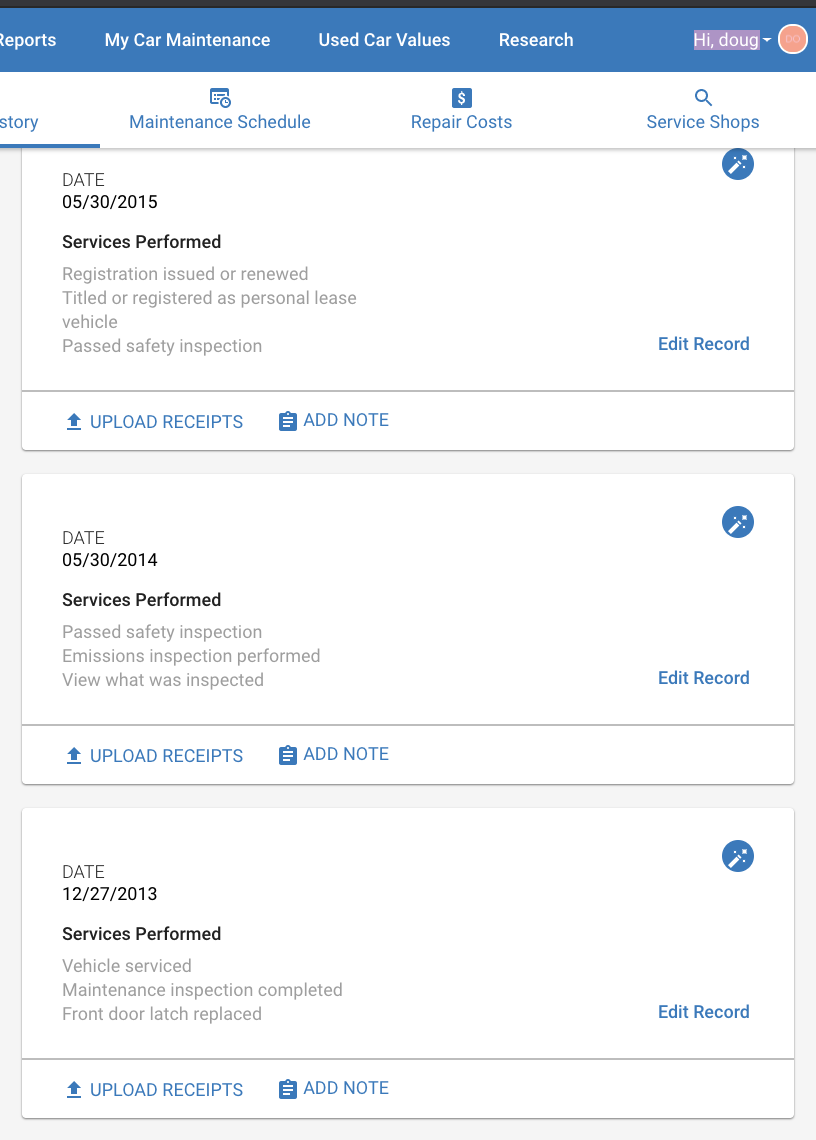The image size is (816, 1140).
Task: Click the Service Shops magnifier icon
Action: click(x=703, y=97)
